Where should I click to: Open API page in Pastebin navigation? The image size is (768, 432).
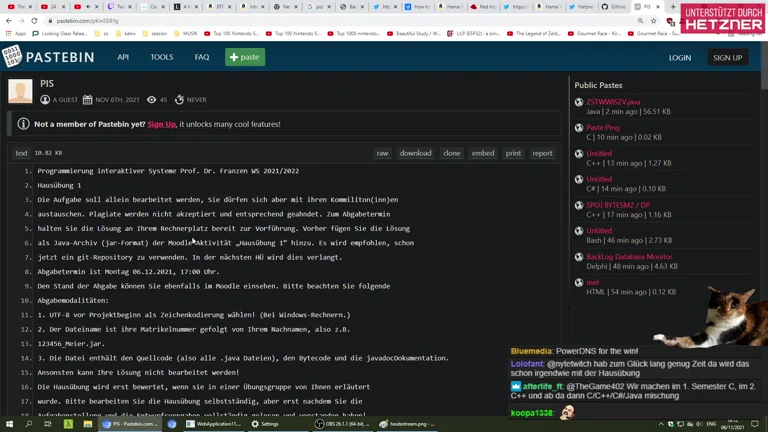(x=123, y=57)
